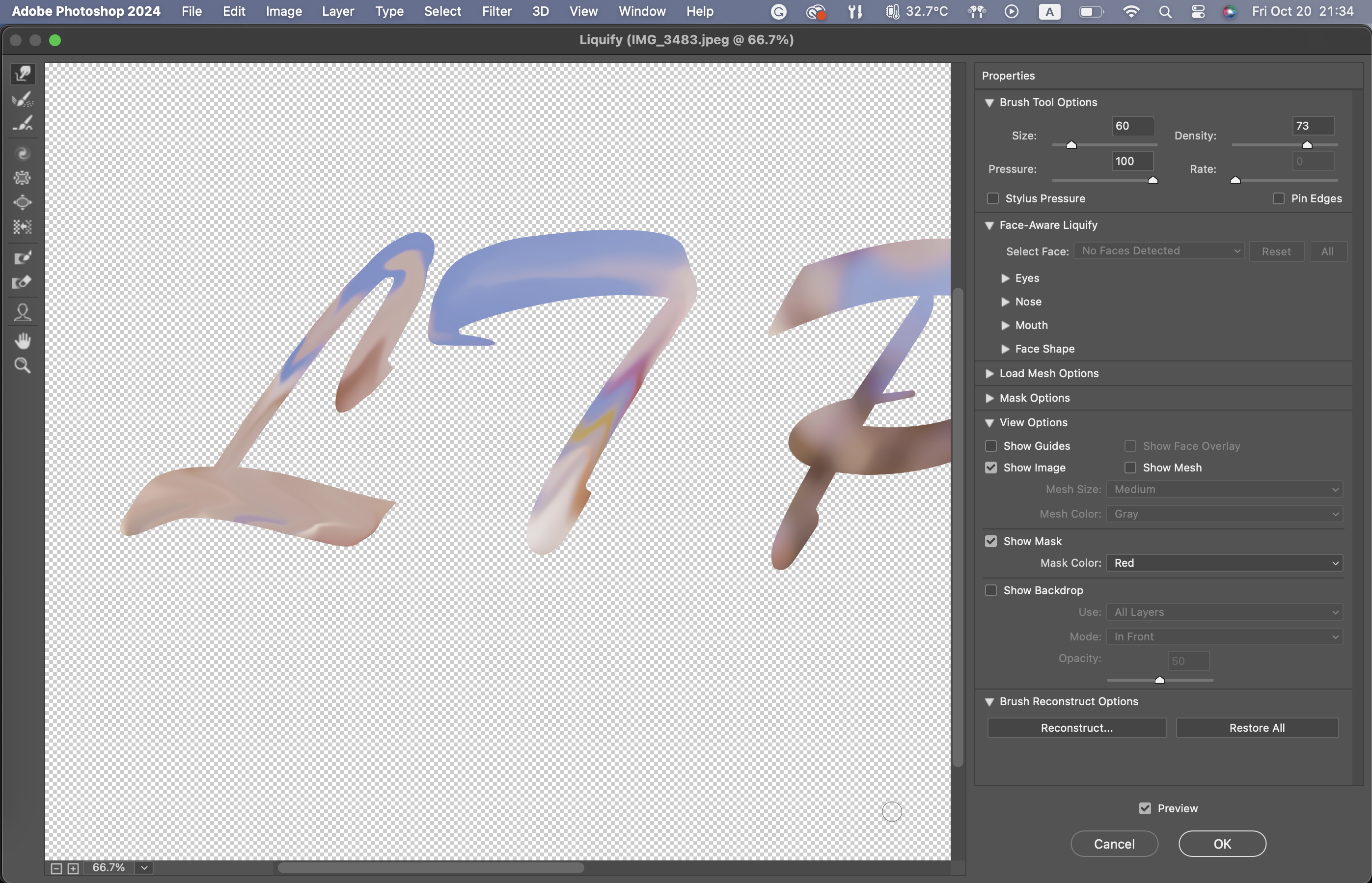Enable the Pin Edges checkbox
1372x883 pixels.
pos(1278,198)
